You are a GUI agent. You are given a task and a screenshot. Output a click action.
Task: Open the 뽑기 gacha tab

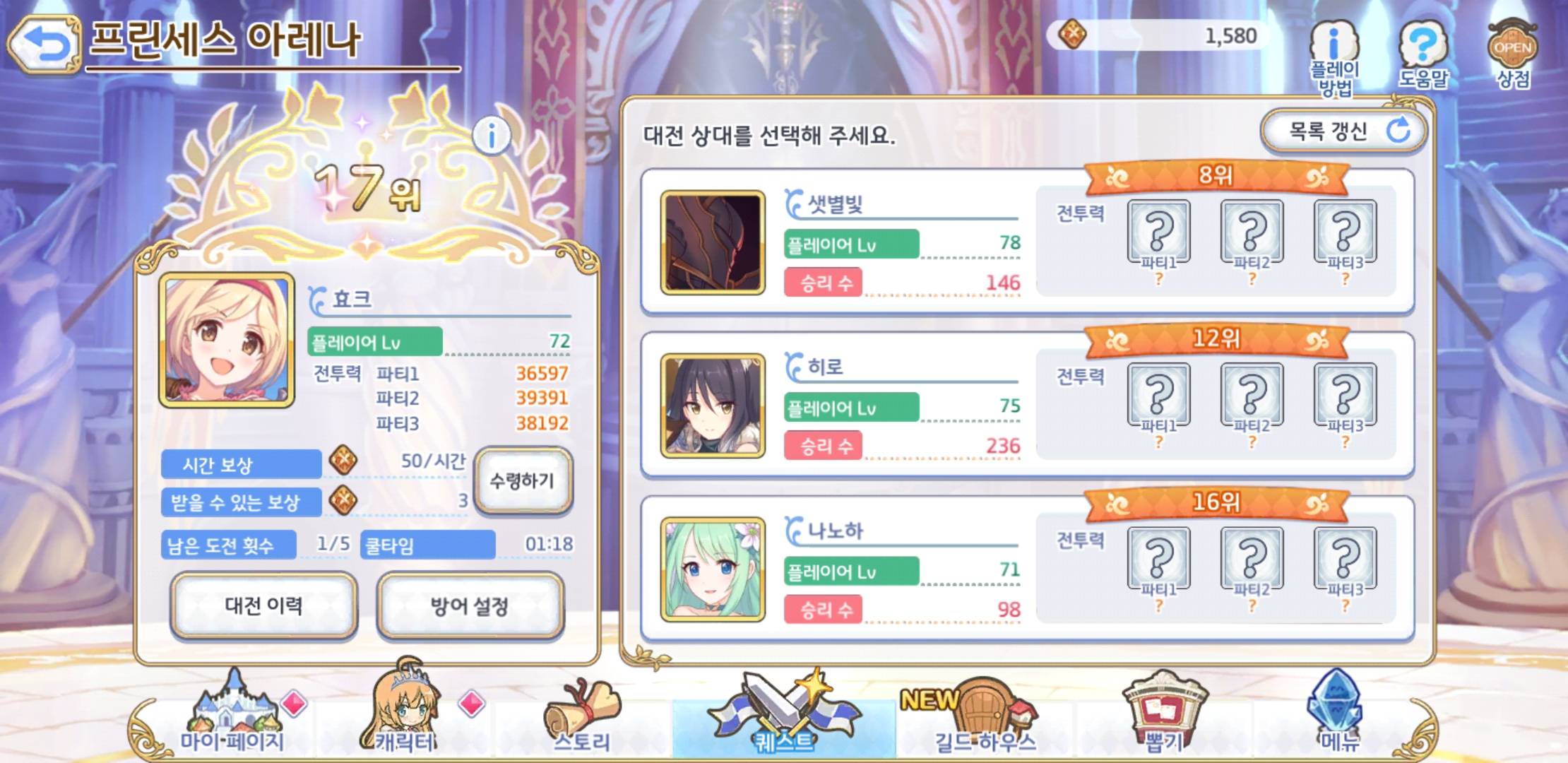pyautogui.click(x=1163, y=714)
